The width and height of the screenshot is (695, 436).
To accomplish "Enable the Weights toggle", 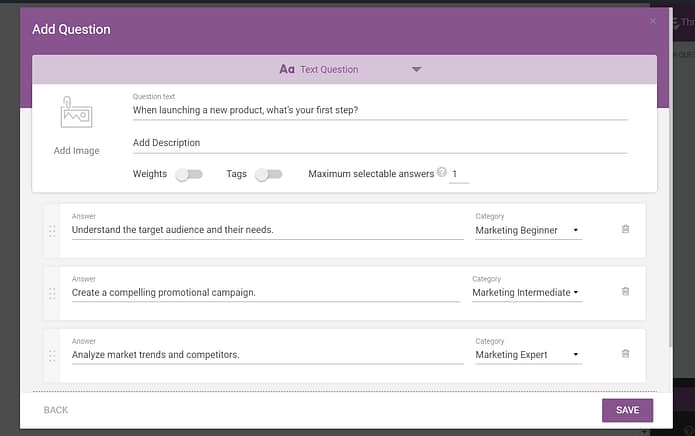I will (189, 174).
